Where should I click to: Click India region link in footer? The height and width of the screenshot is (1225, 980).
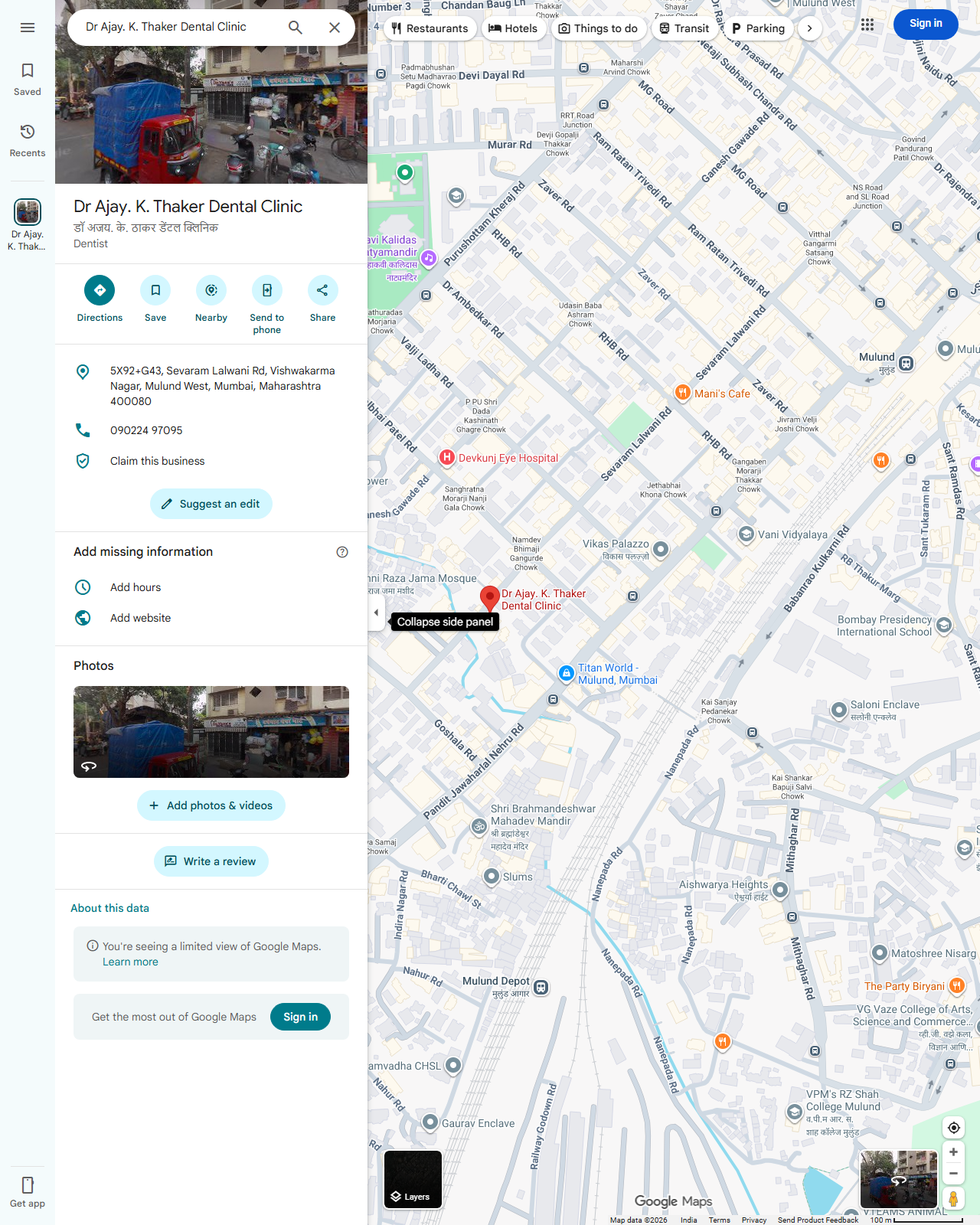[x=689, y=1220]
